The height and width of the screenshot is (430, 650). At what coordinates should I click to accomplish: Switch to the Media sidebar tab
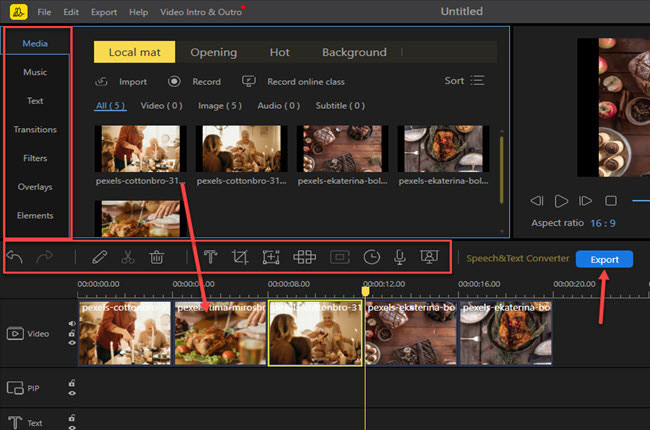35,44
